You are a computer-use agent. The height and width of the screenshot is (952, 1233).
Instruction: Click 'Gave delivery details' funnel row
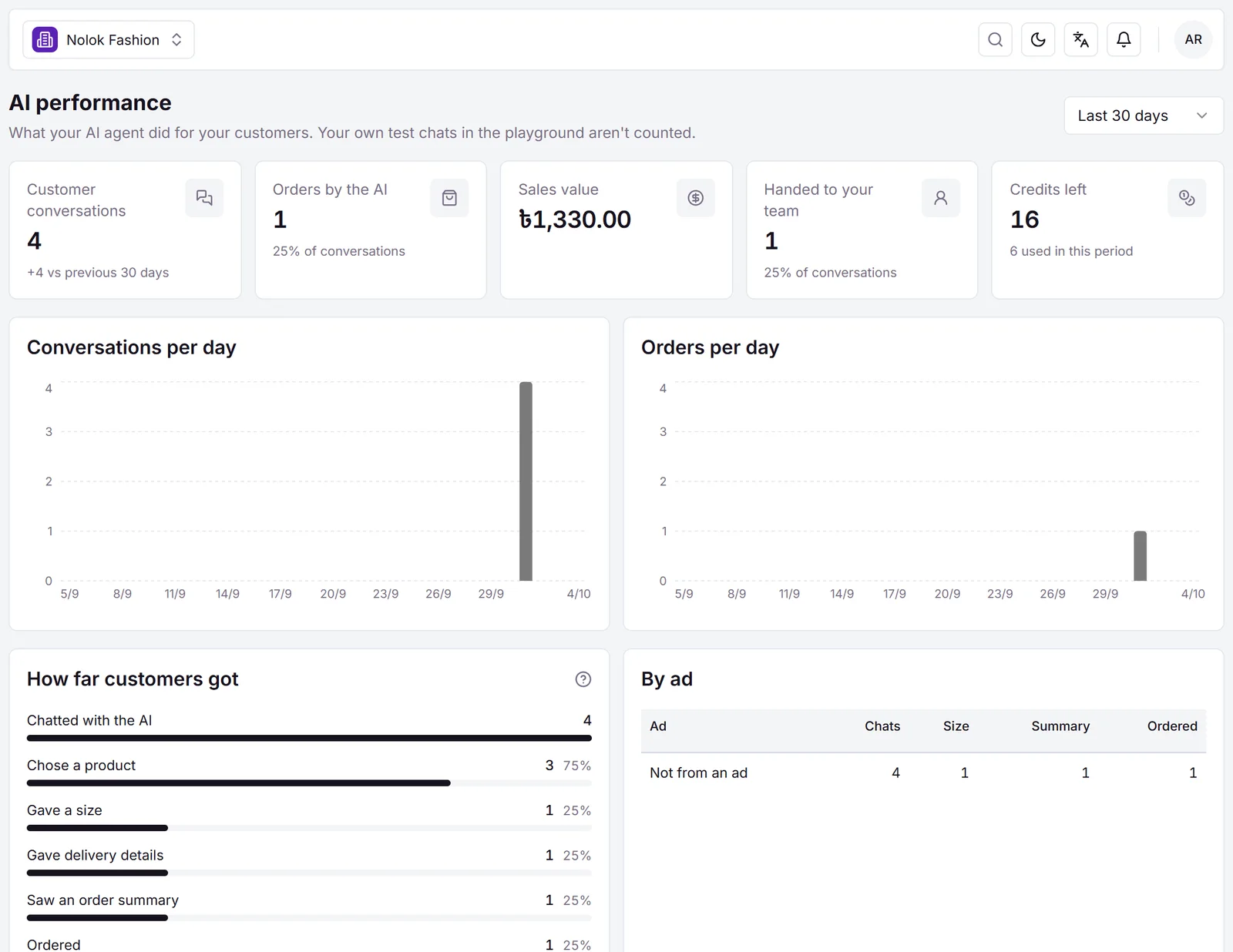coord(309,861)
